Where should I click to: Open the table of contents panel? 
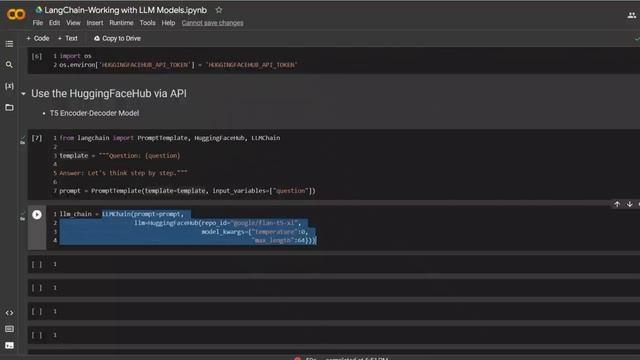pos(9,44)
